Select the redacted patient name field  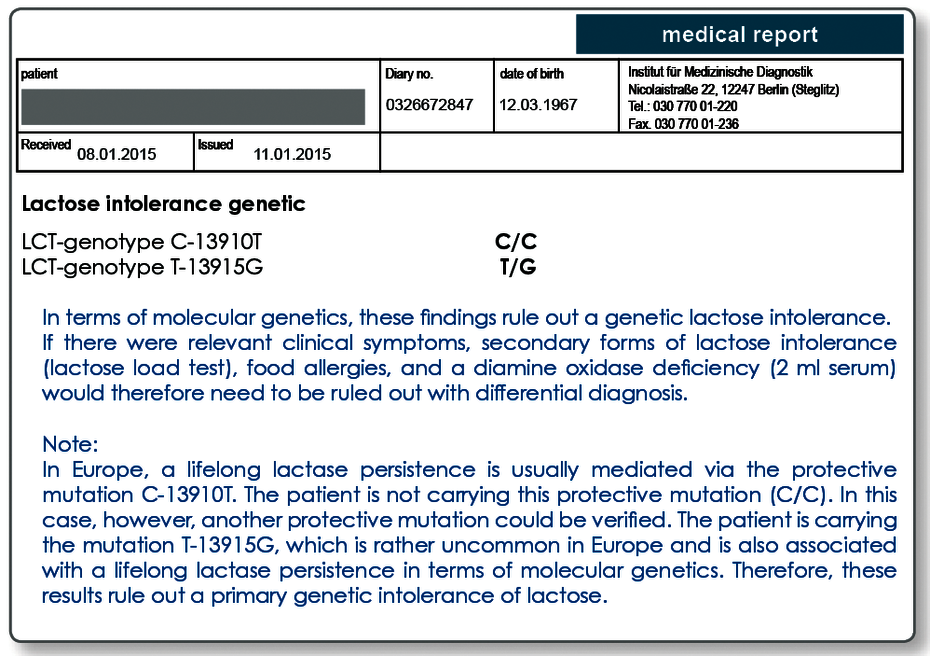193,107
